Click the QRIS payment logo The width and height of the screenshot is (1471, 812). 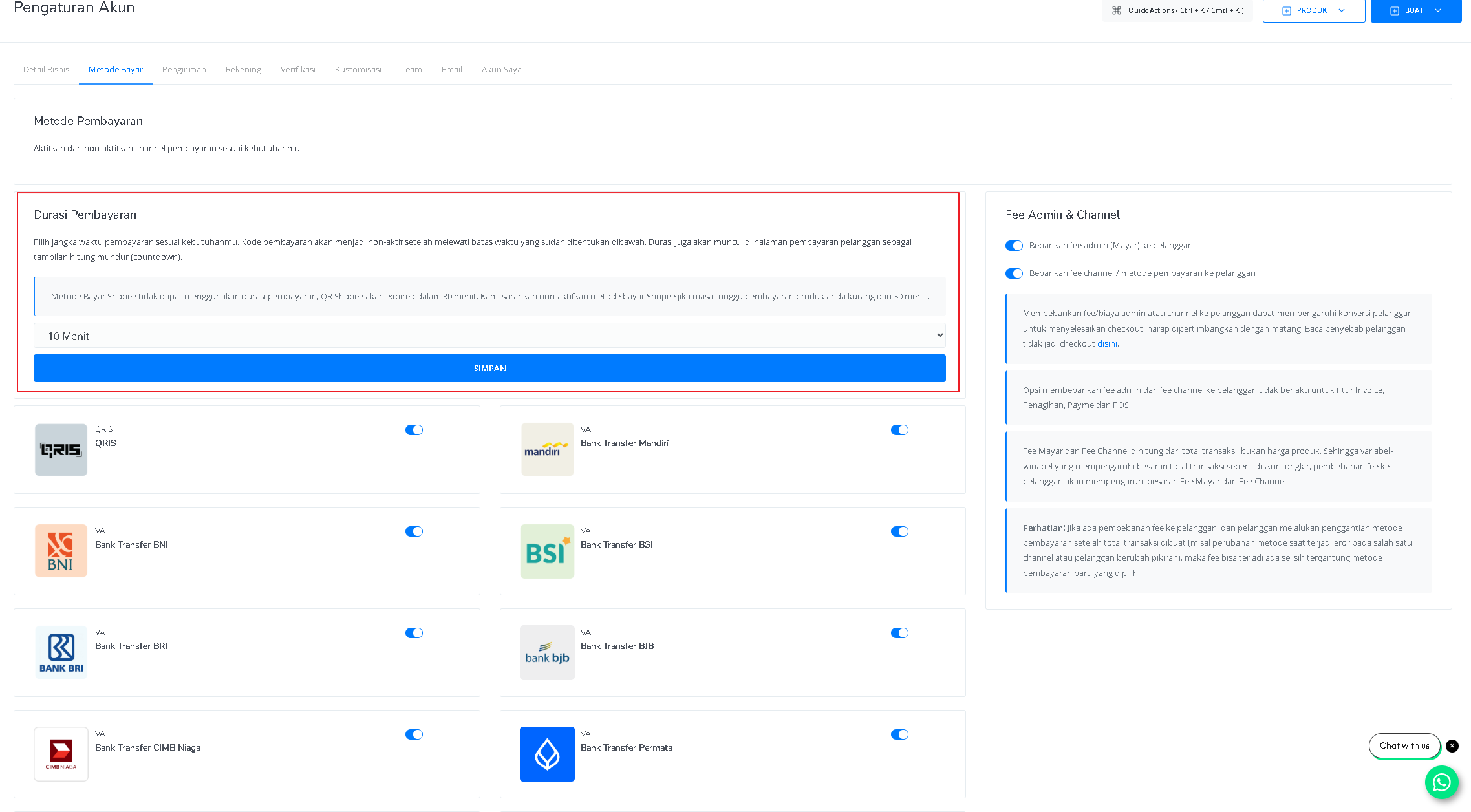coord(61,450)
